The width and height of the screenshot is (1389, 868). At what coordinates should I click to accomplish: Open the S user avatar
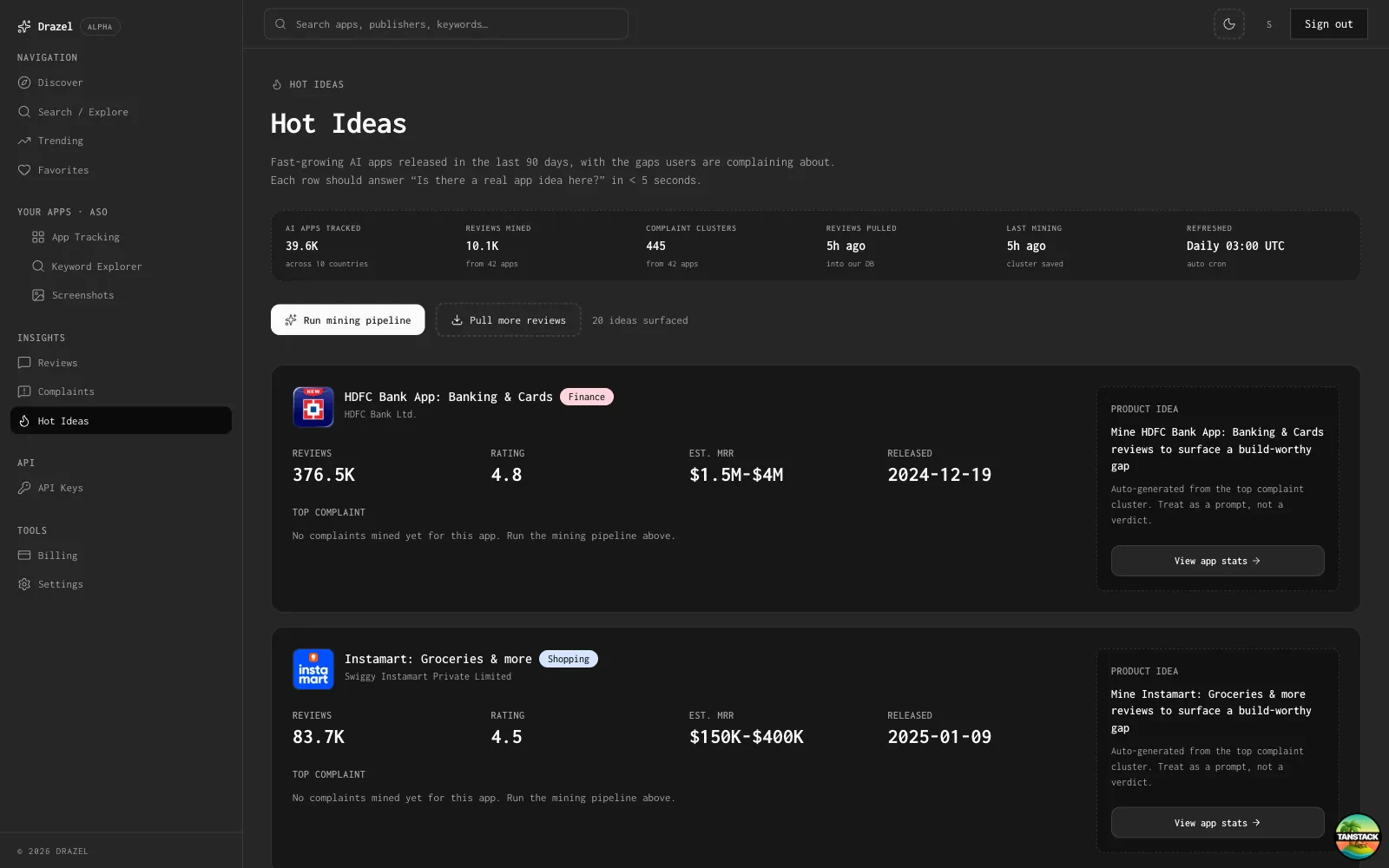[x=1268, y=24]
